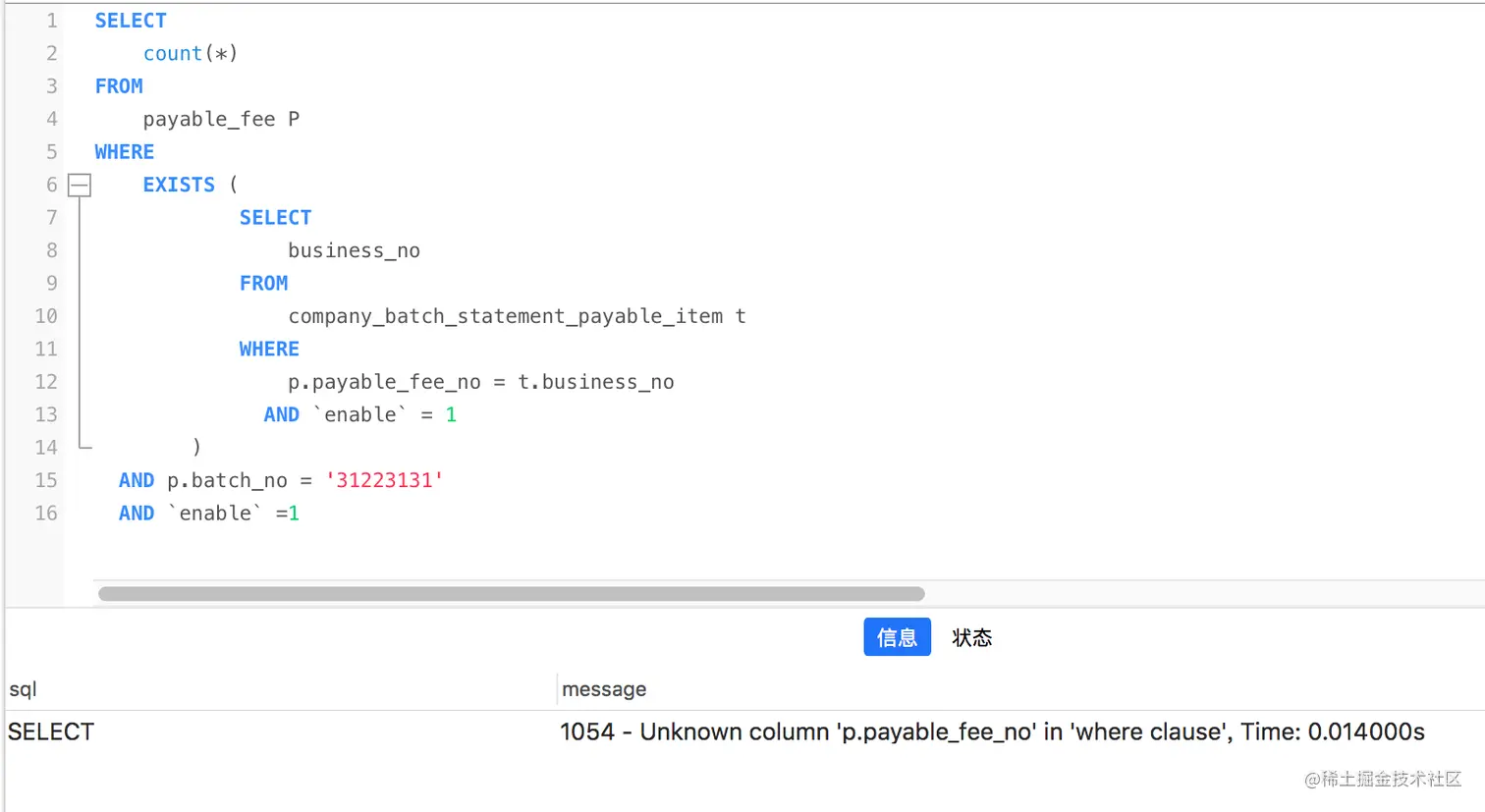Click the '31223131' string literal

(x=384, y=480)
